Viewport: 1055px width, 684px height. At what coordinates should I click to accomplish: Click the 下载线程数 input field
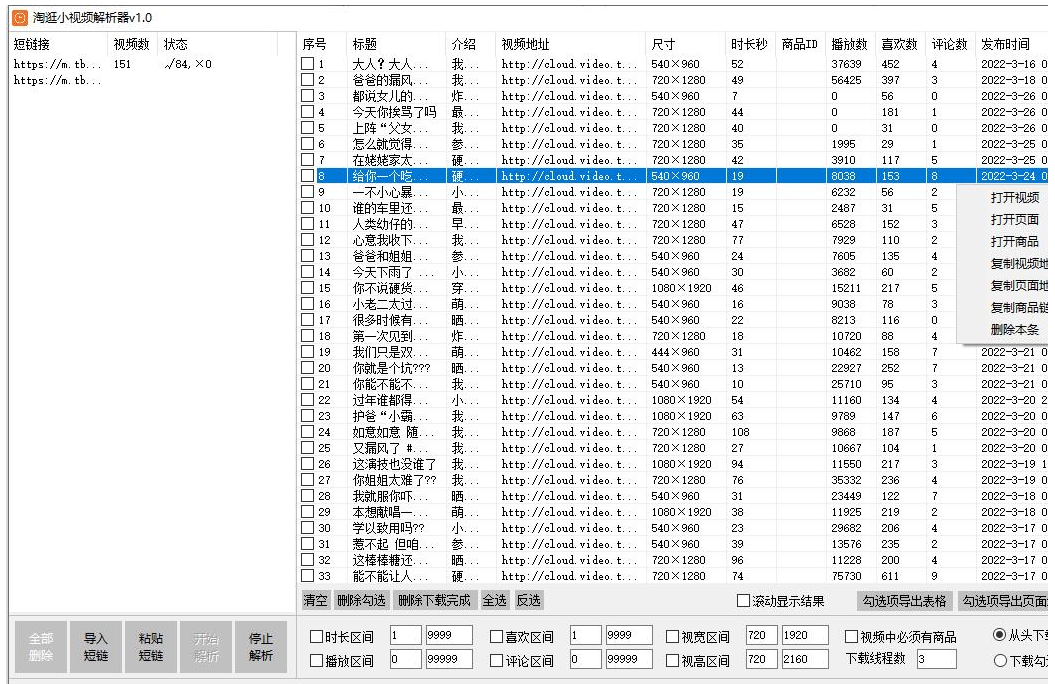click(x=935, y=659)
